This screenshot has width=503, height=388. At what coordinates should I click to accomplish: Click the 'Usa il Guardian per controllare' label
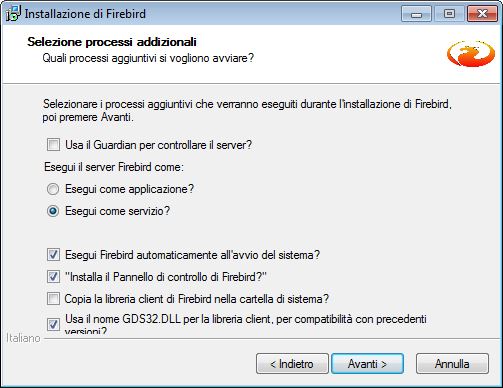[x=158, y=145]
